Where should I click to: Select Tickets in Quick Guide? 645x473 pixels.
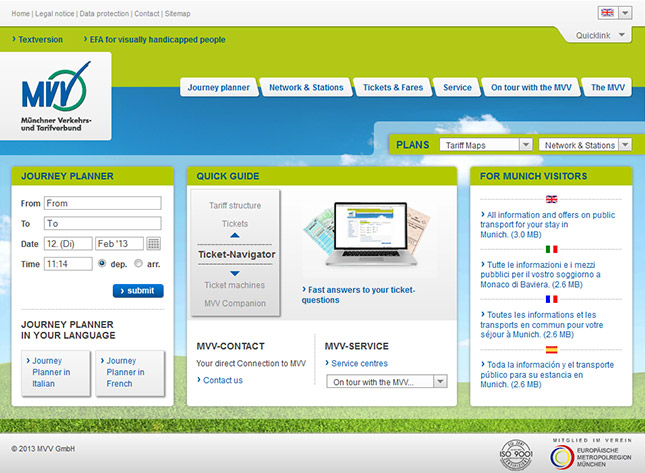pyautogui.click(x=235, y=223)
